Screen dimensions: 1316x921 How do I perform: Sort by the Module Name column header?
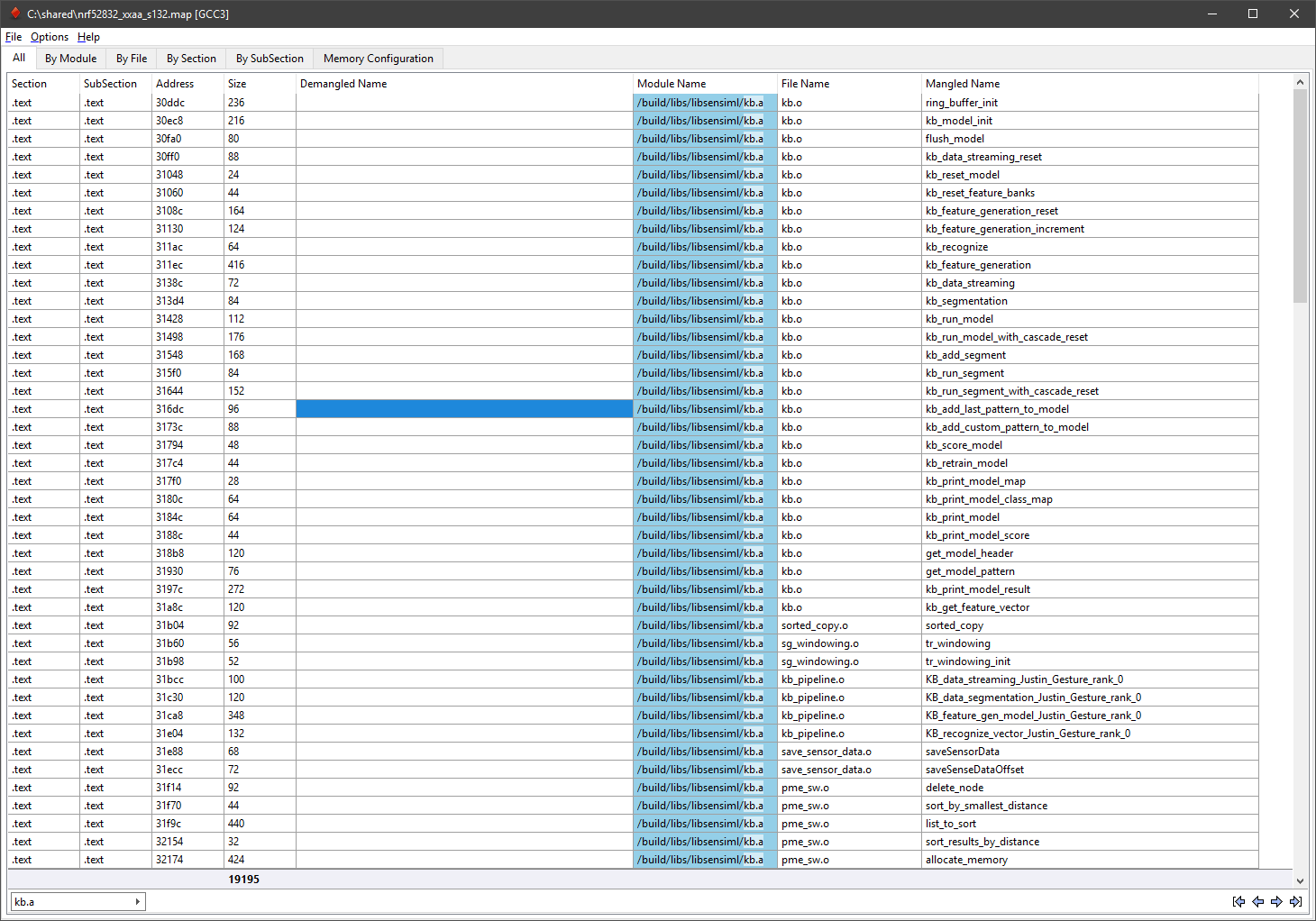(x=705, y=84)
